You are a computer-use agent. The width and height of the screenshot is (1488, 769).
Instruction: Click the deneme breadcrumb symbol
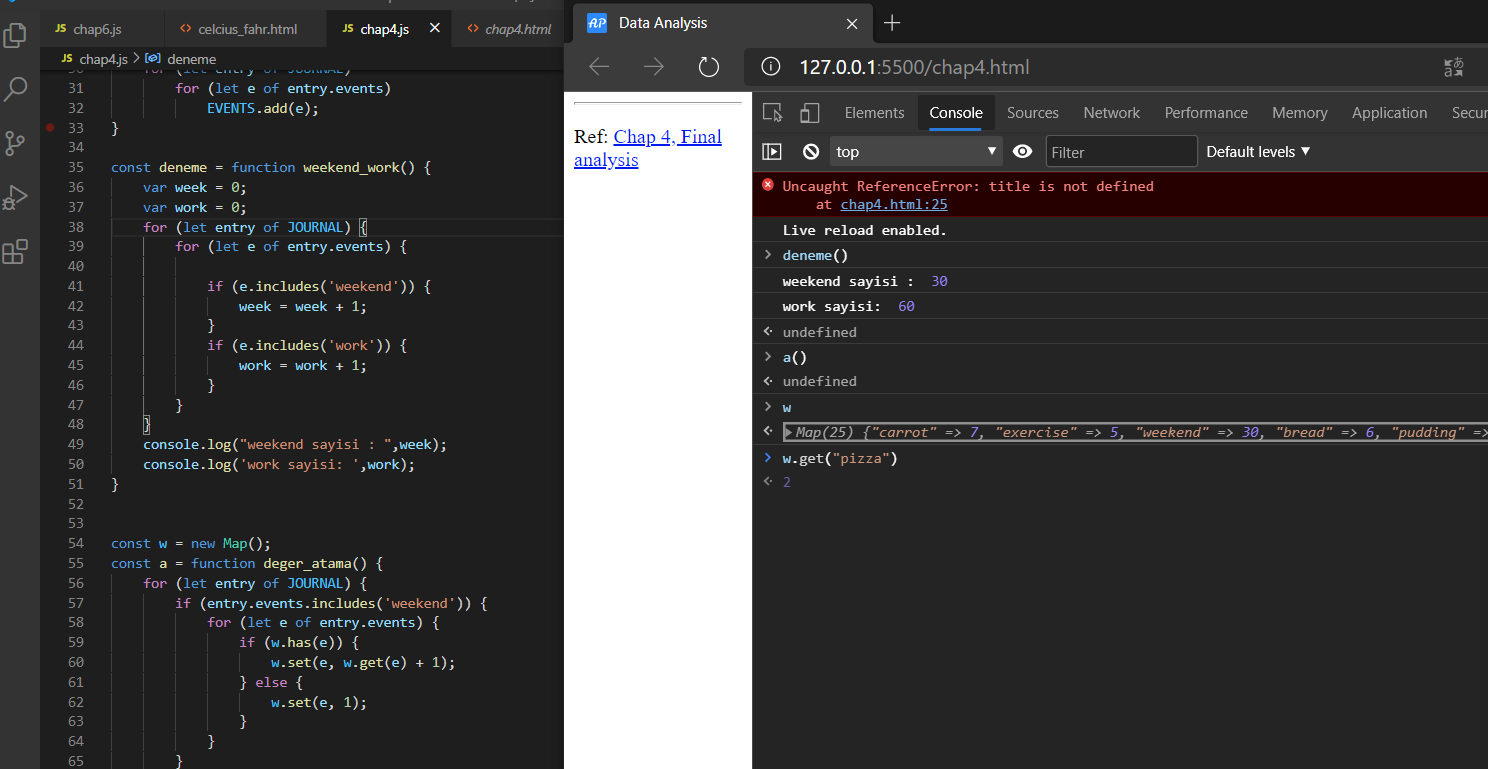tap(181, 59)
